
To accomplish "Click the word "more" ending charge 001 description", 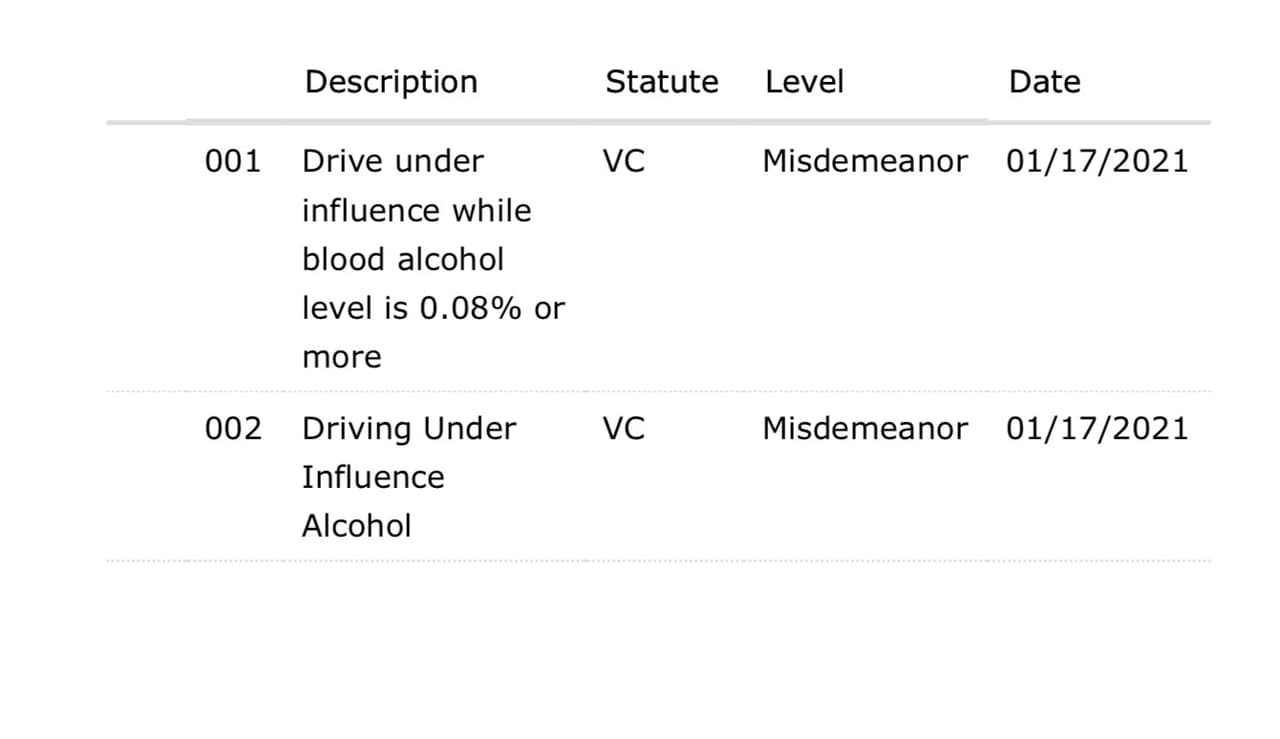I will 341,358.
